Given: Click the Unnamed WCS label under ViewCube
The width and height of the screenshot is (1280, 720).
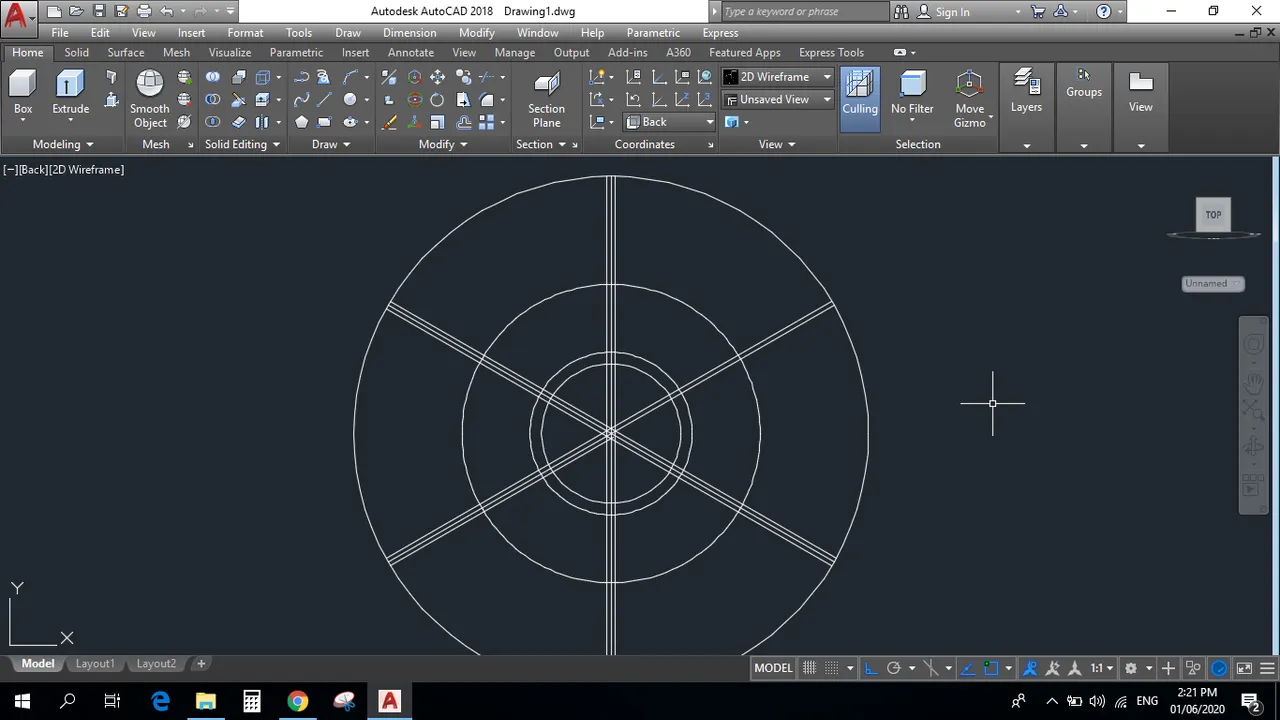Looking at the screenshot, I should [x=1213, y=283].
